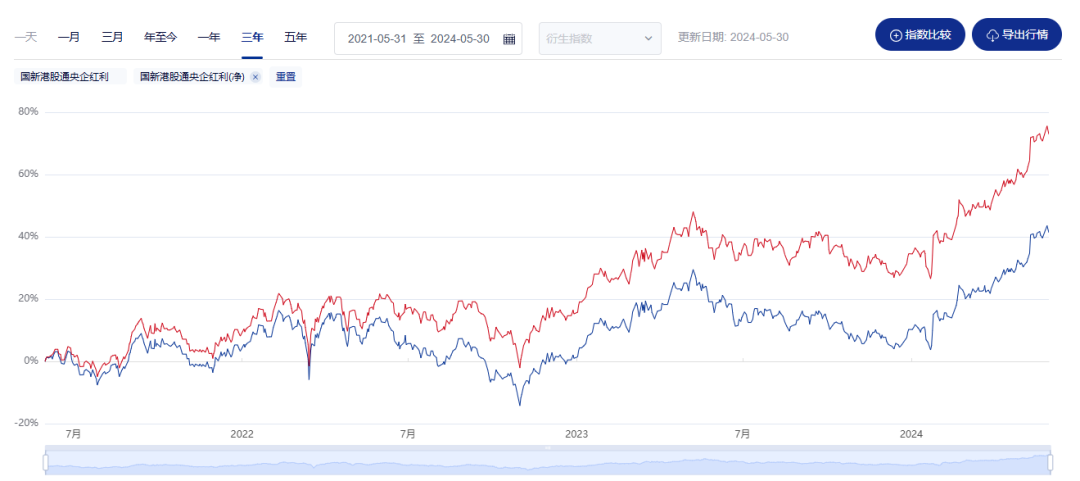Click the blue line's lowest dip below -10%
The width and height of the screenshot is (1080, 481).
pos(520,404)
